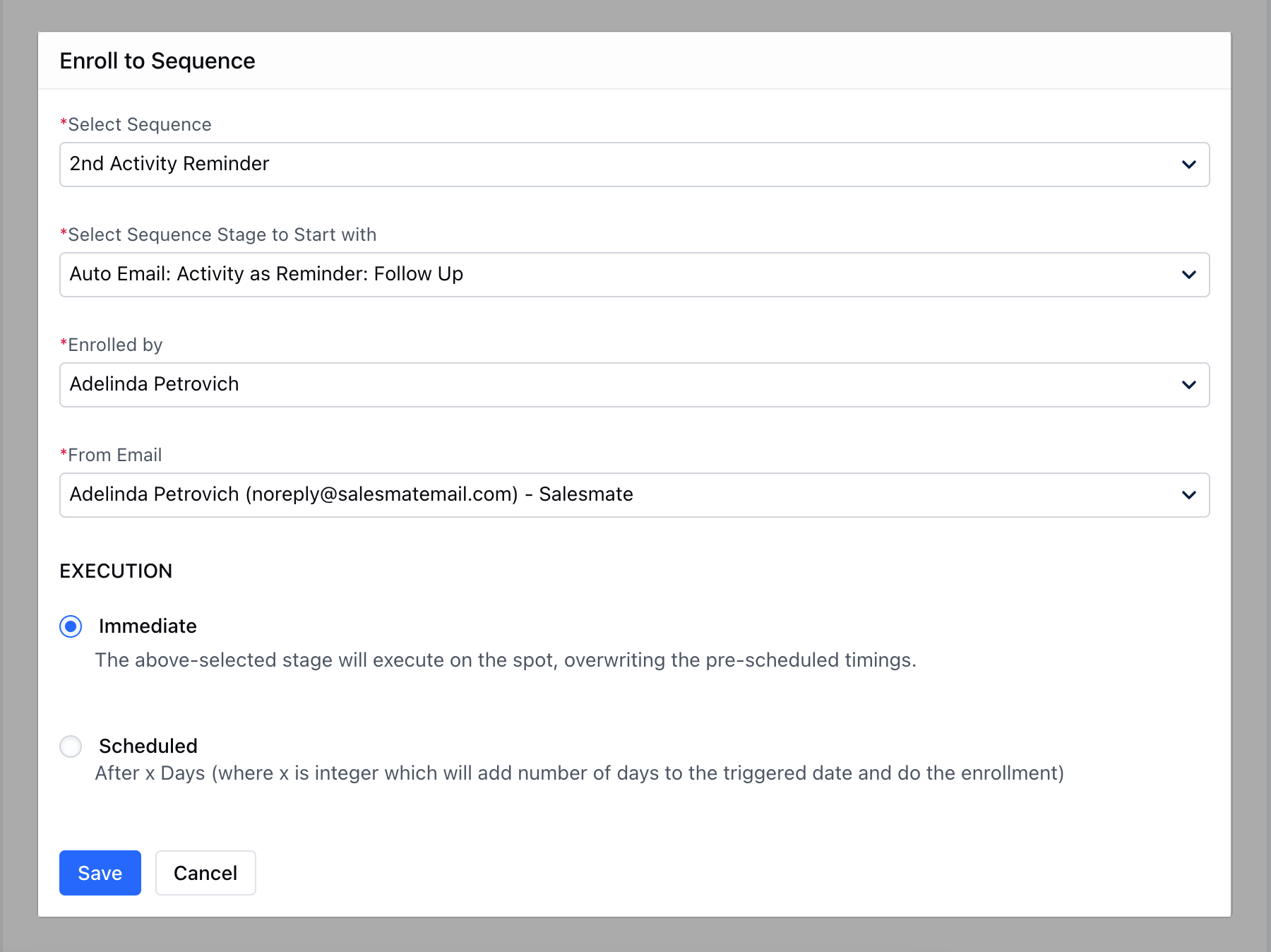This screenshot has width=1271, height=952.
Task: Select the Immediate execution radio button
Action: 71,626
